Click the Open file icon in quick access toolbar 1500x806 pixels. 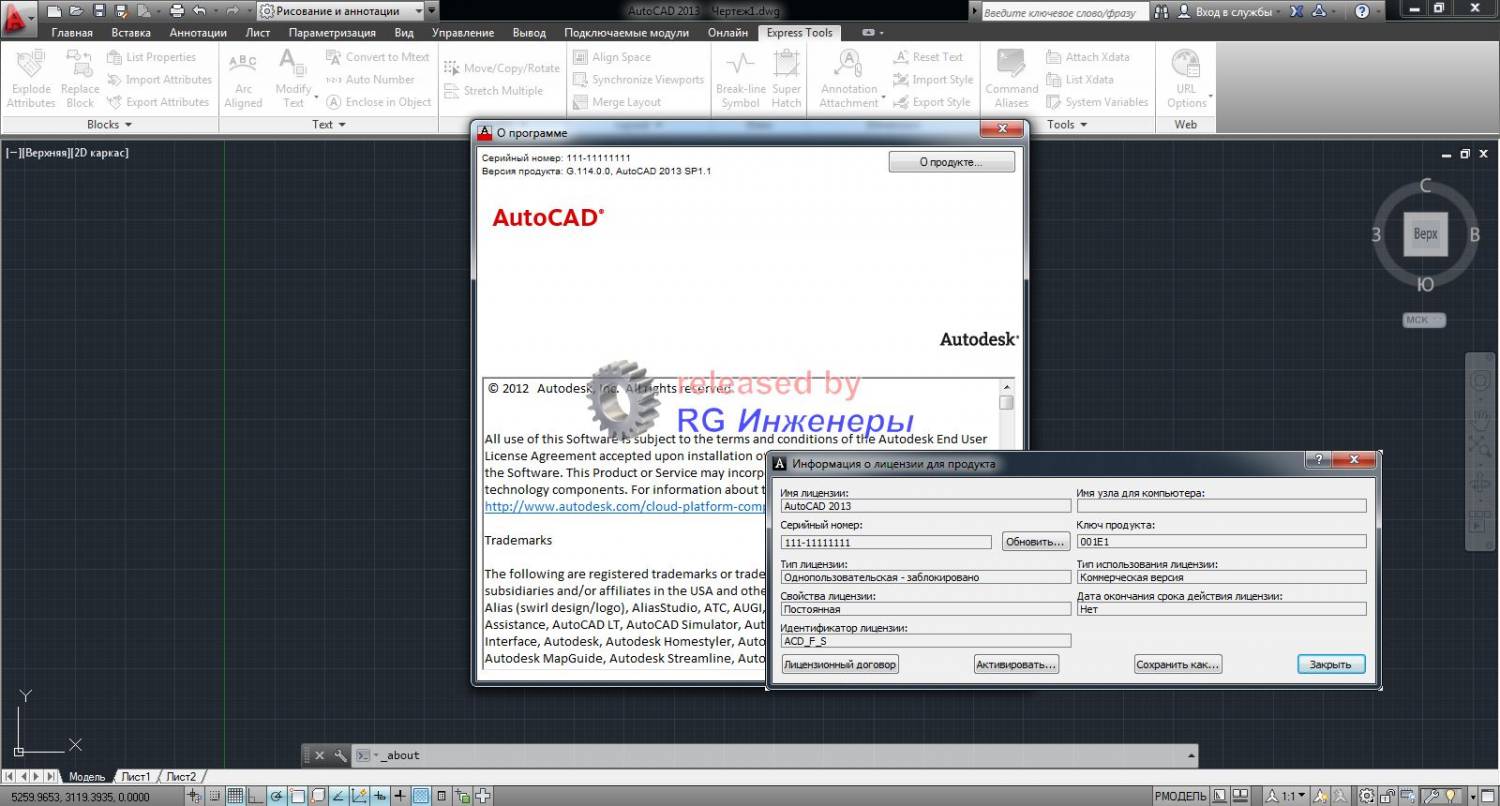[76, 11]
